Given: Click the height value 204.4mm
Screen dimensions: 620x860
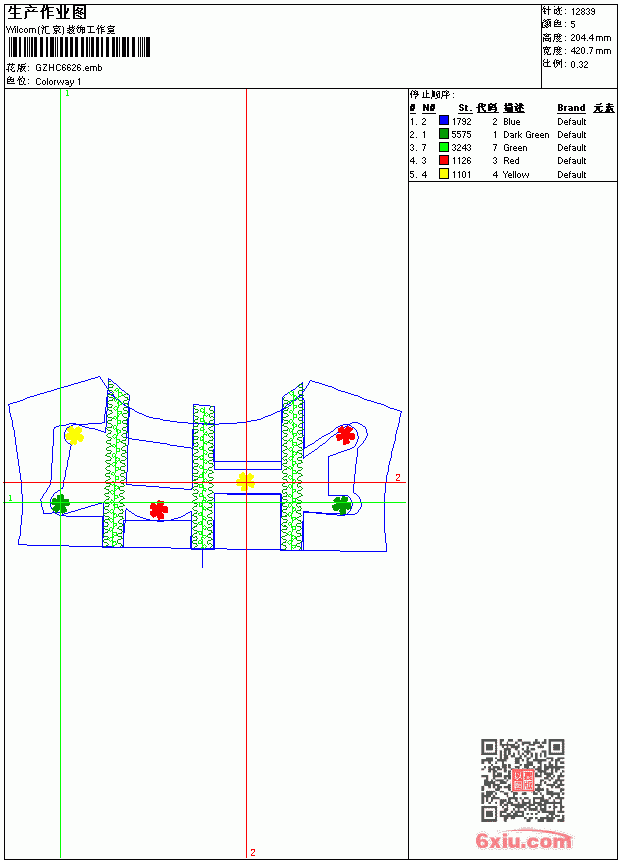Looking at the screenshot, I should [590, 38].
